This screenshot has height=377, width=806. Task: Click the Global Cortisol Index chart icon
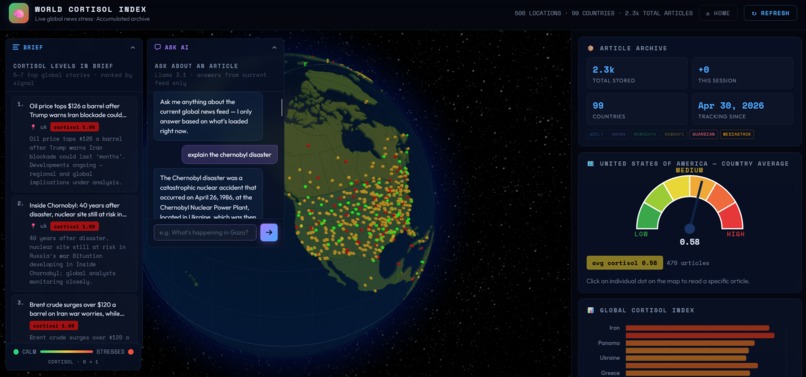(591, 310)
